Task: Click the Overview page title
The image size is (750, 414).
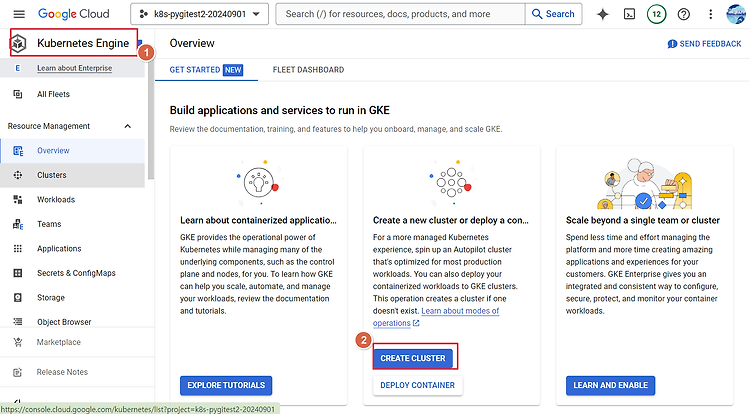Action: point(192,44)
